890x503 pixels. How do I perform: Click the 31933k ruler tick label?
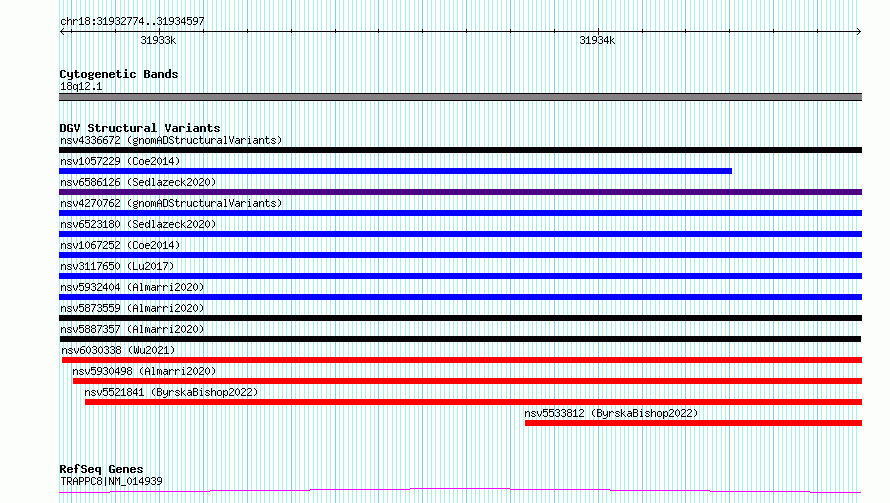coord(158,40)
